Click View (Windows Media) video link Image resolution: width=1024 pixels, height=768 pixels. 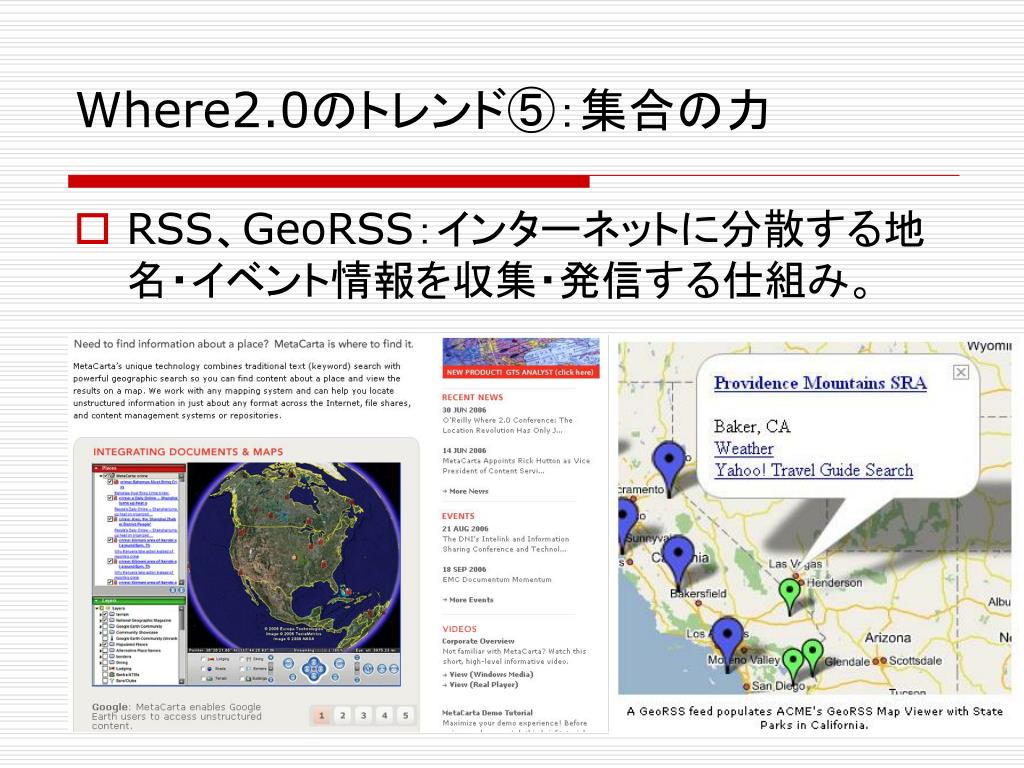(x=488, y=674)
